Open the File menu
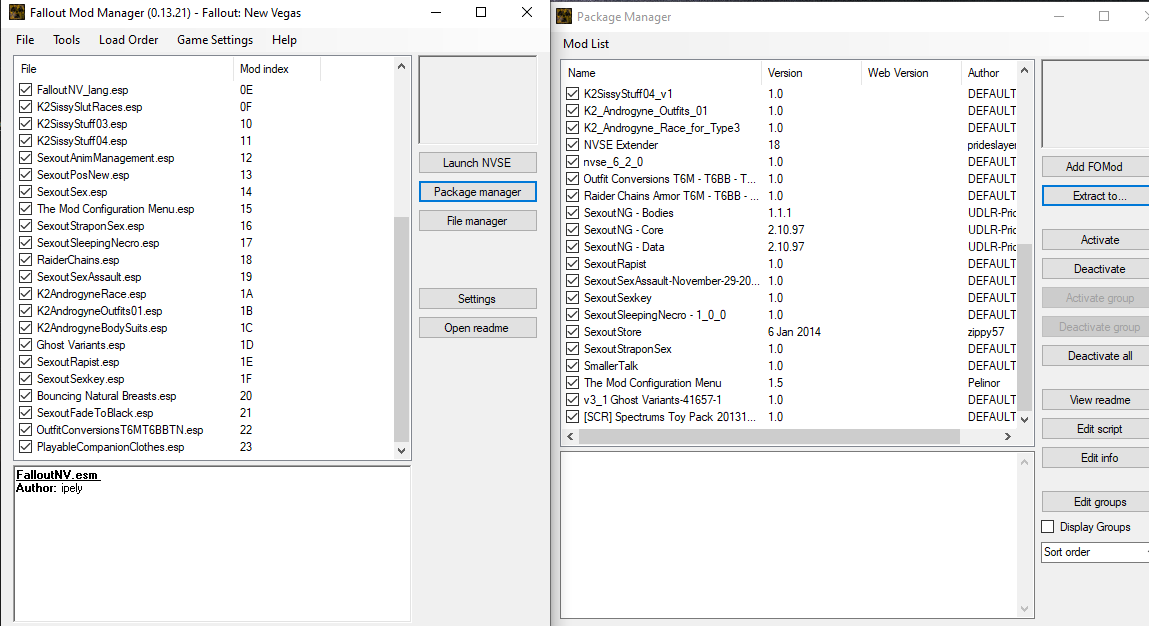Image resolution: width=1149 pixels, height=626 pixels. coord(25,40)
